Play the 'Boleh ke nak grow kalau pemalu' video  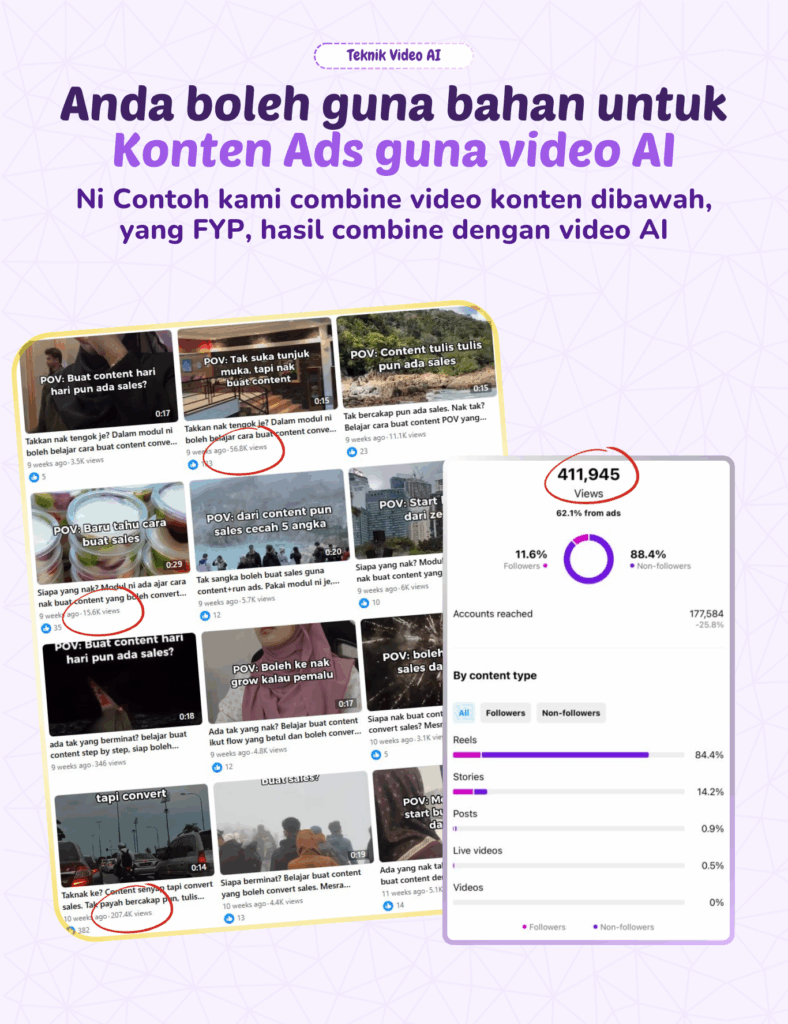pos(280,668)
